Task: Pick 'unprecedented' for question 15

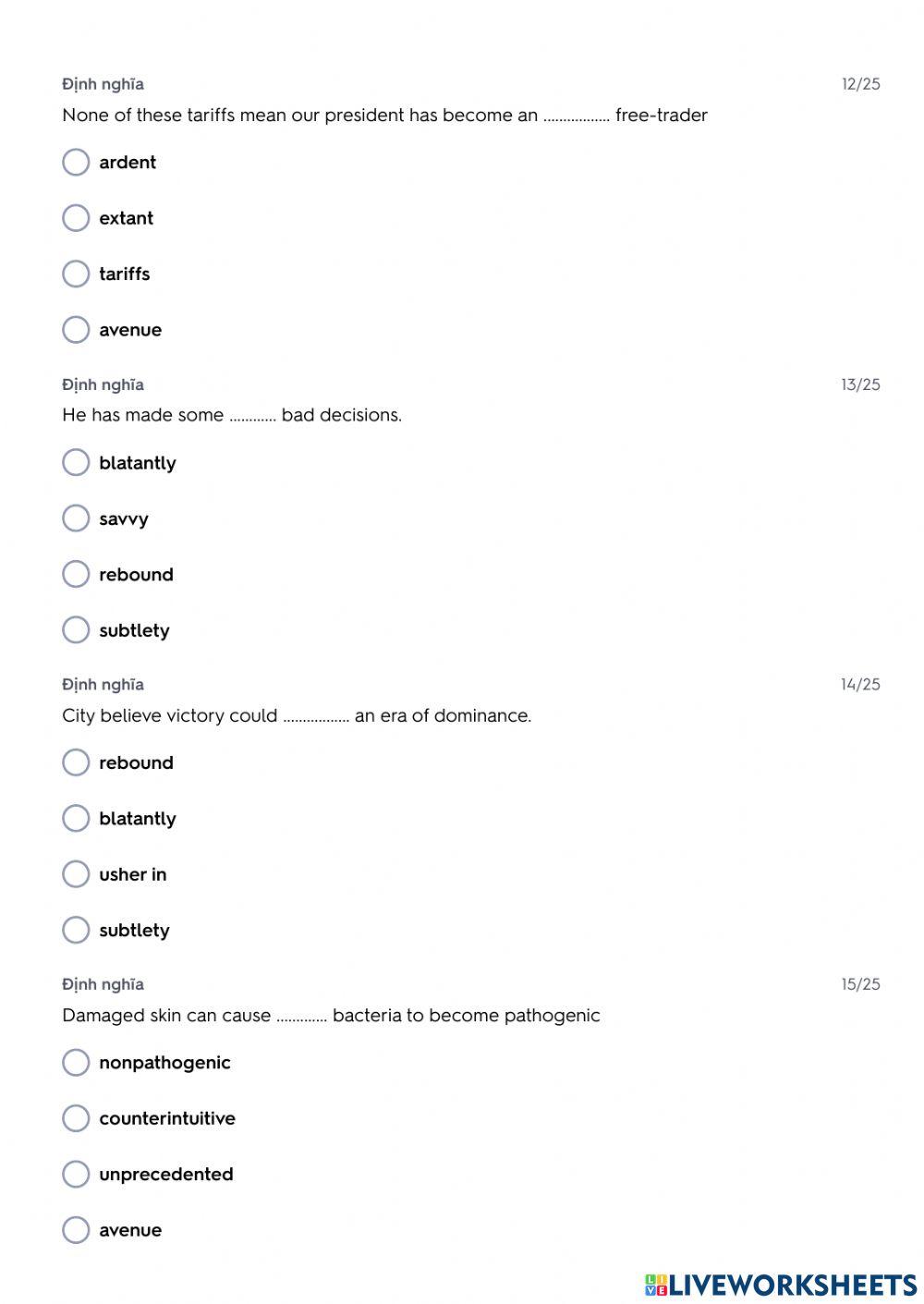Action: tap(76, 1174)
